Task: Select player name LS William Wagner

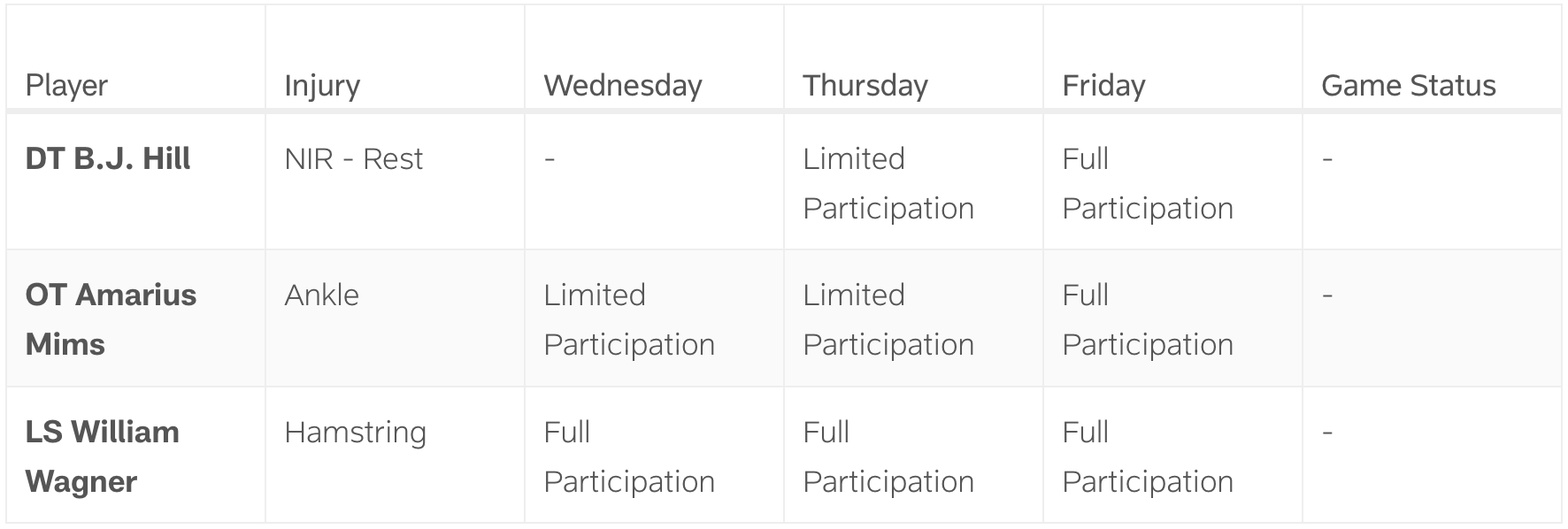Action: [x=102, y=456]
